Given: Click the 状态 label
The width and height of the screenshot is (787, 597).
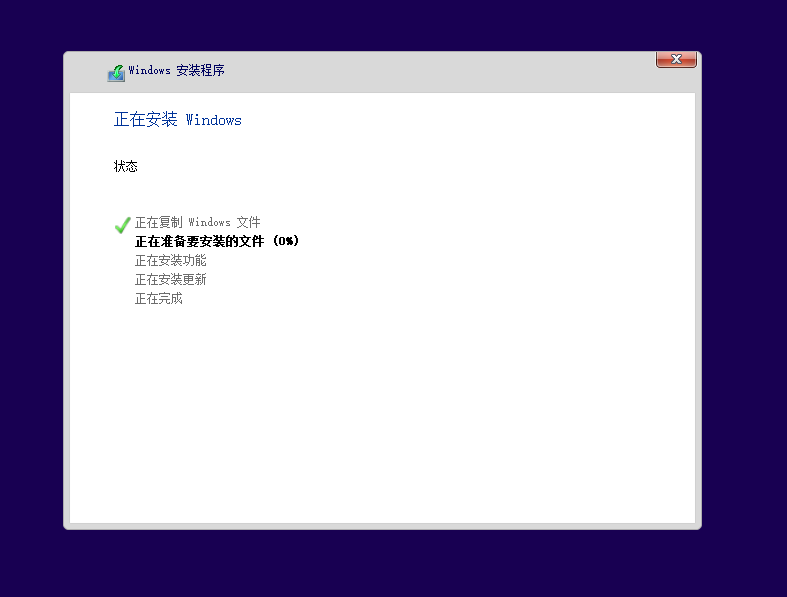Looking at the screenshot, I should pos(125,166).
